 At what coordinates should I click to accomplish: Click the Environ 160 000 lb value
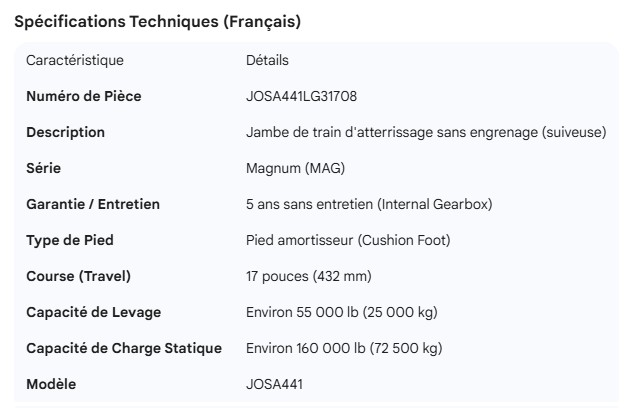point(344,348)
